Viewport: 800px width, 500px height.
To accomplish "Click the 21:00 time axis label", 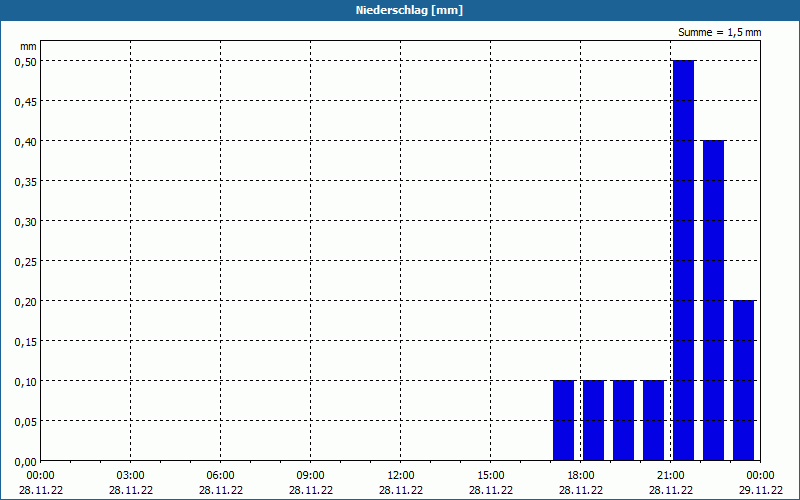I will point(670,476).
